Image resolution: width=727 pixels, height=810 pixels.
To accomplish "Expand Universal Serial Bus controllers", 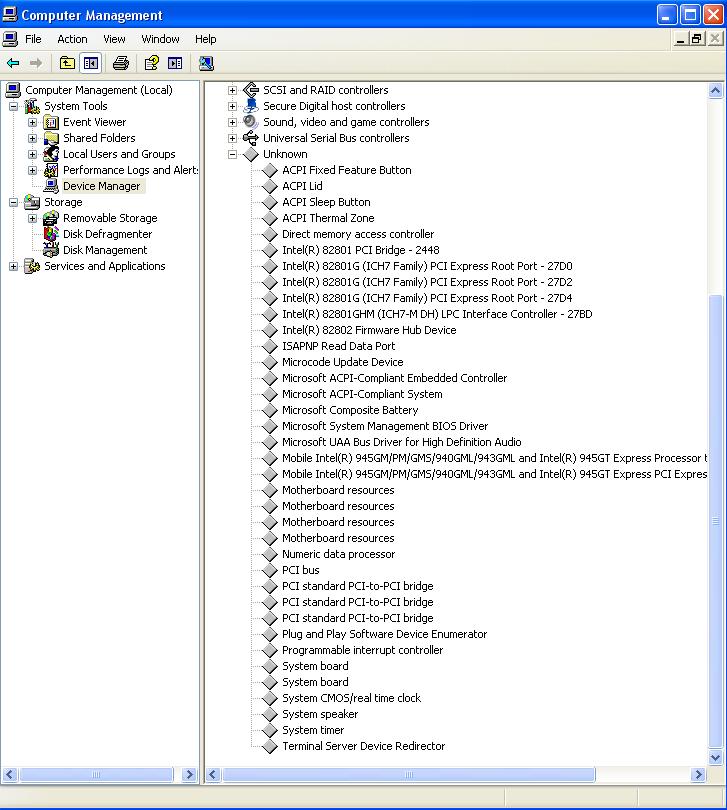I will [x=233, y=138].
